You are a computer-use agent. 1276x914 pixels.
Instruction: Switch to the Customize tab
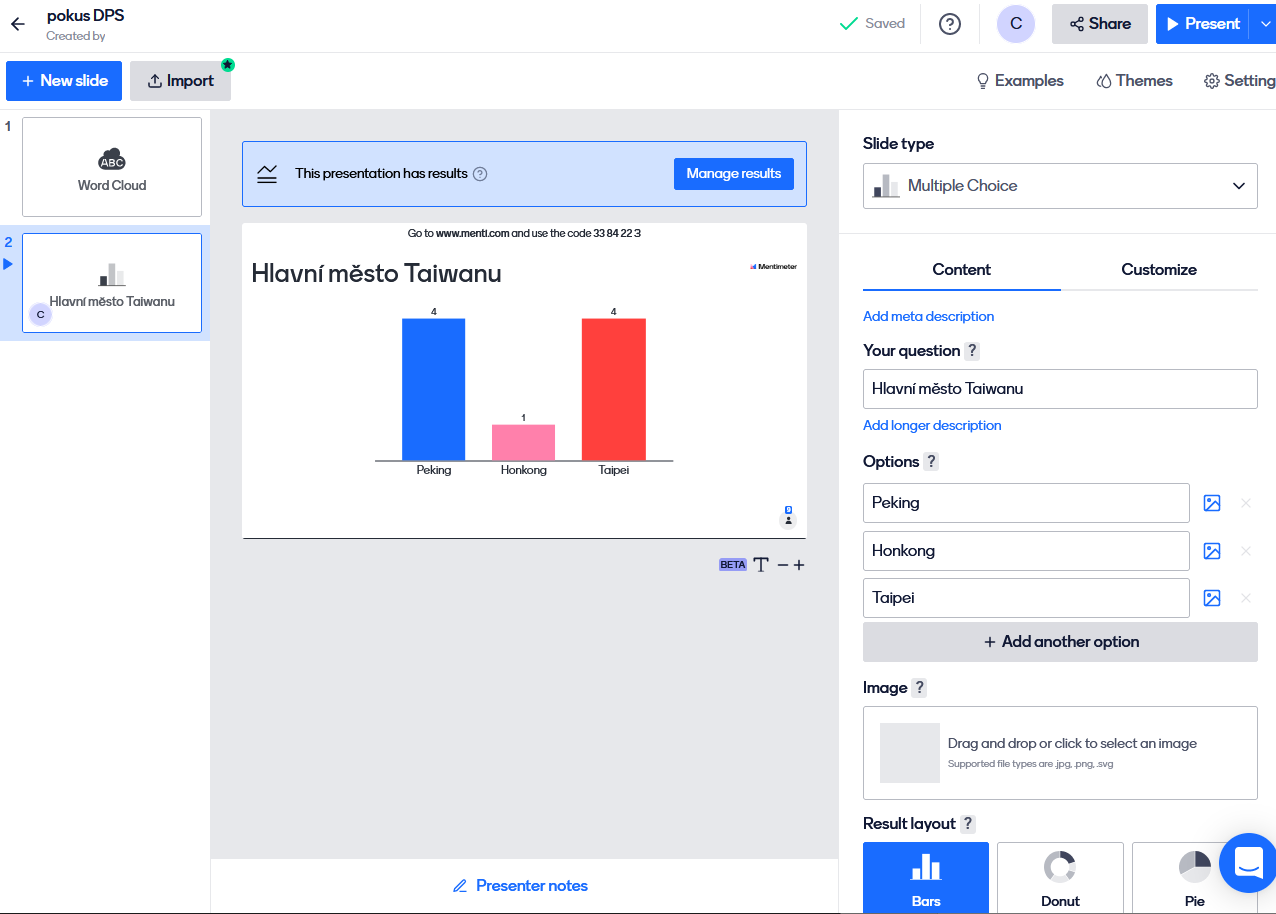[1159, 270]
